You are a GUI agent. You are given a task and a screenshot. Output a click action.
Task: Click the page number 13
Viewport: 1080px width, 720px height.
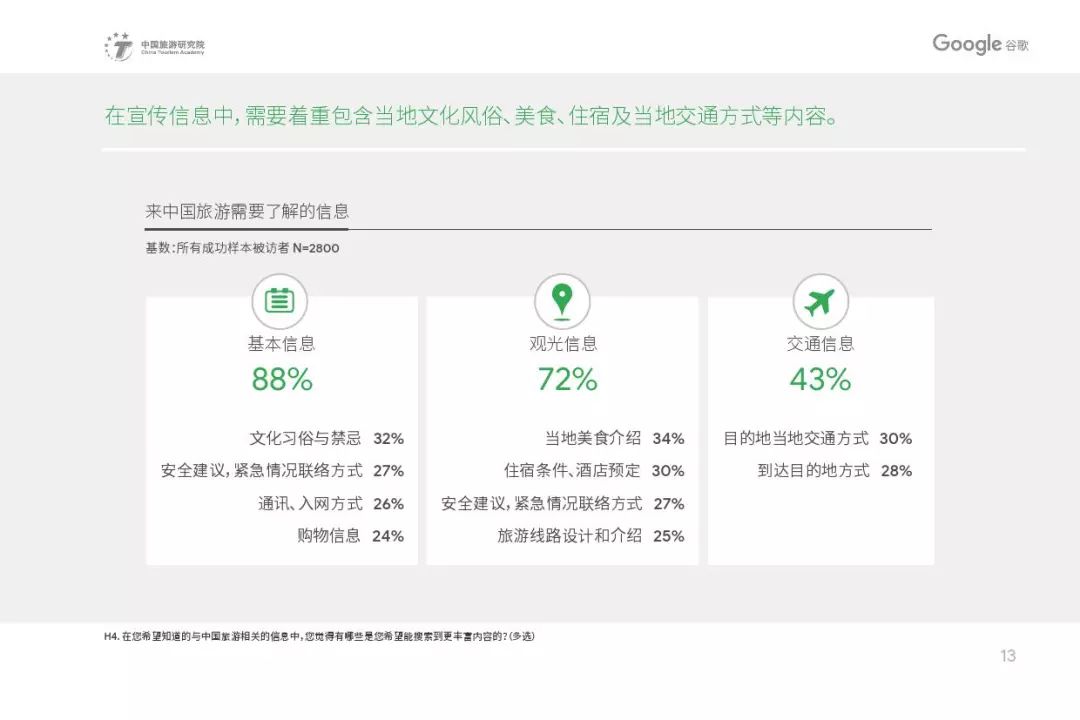click(x=1008, y=655)
